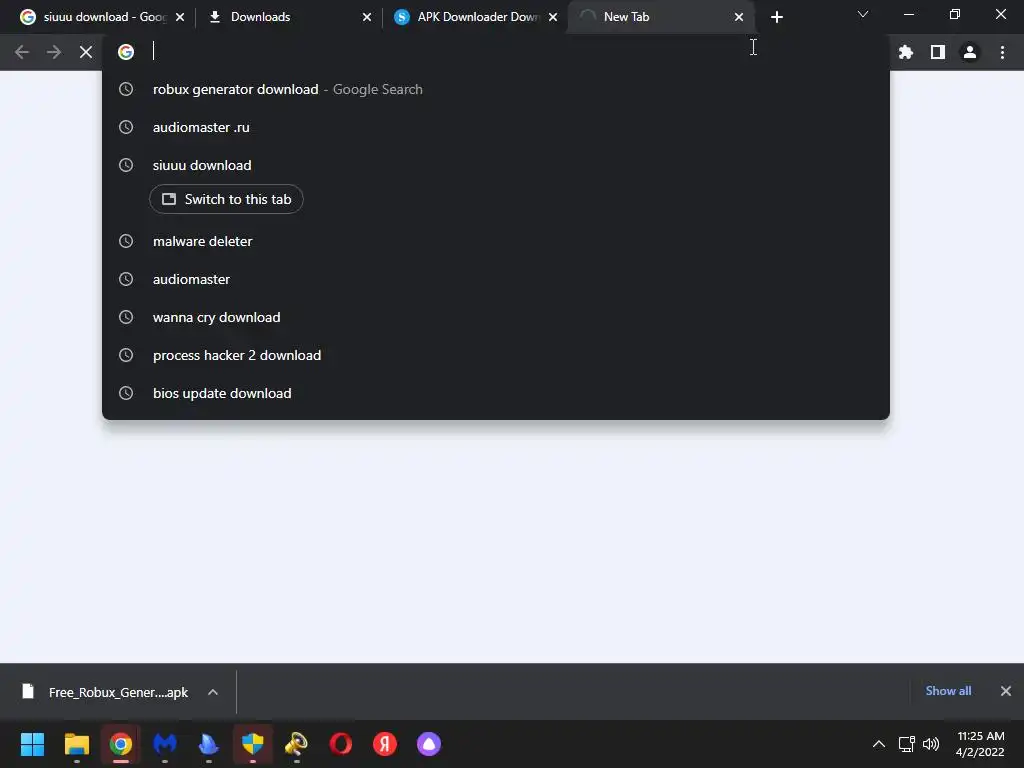The image size is (1024, 768).
Task: Select suggestion siuuu download
Action: coord(496,165)
